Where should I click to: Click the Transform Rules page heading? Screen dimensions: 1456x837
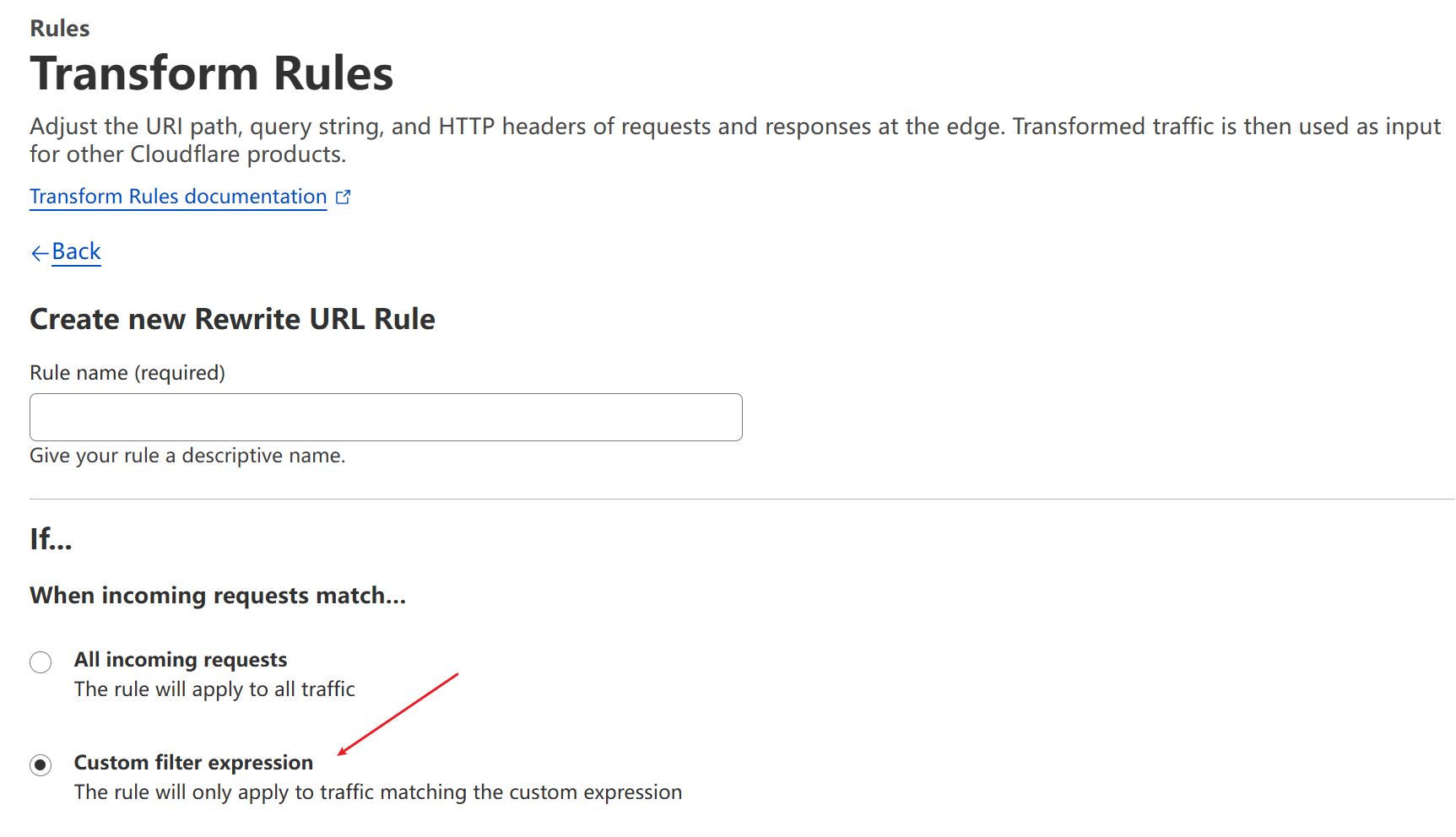pyautogui.click(x=212, y=73)
